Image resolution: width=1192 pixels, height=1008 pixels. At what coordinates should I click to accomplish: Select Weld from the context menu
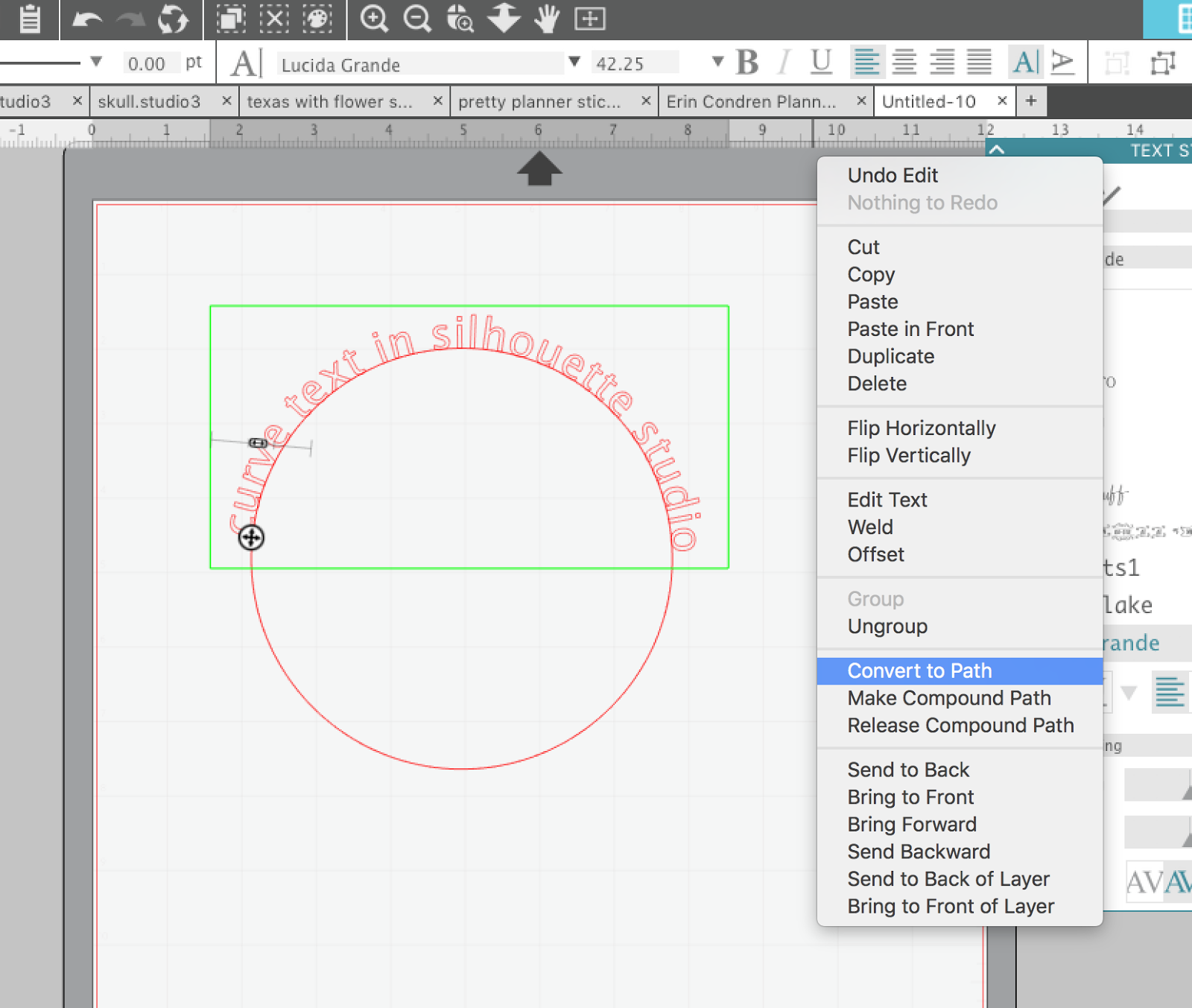pyautogui.click(x=869, y=527)
